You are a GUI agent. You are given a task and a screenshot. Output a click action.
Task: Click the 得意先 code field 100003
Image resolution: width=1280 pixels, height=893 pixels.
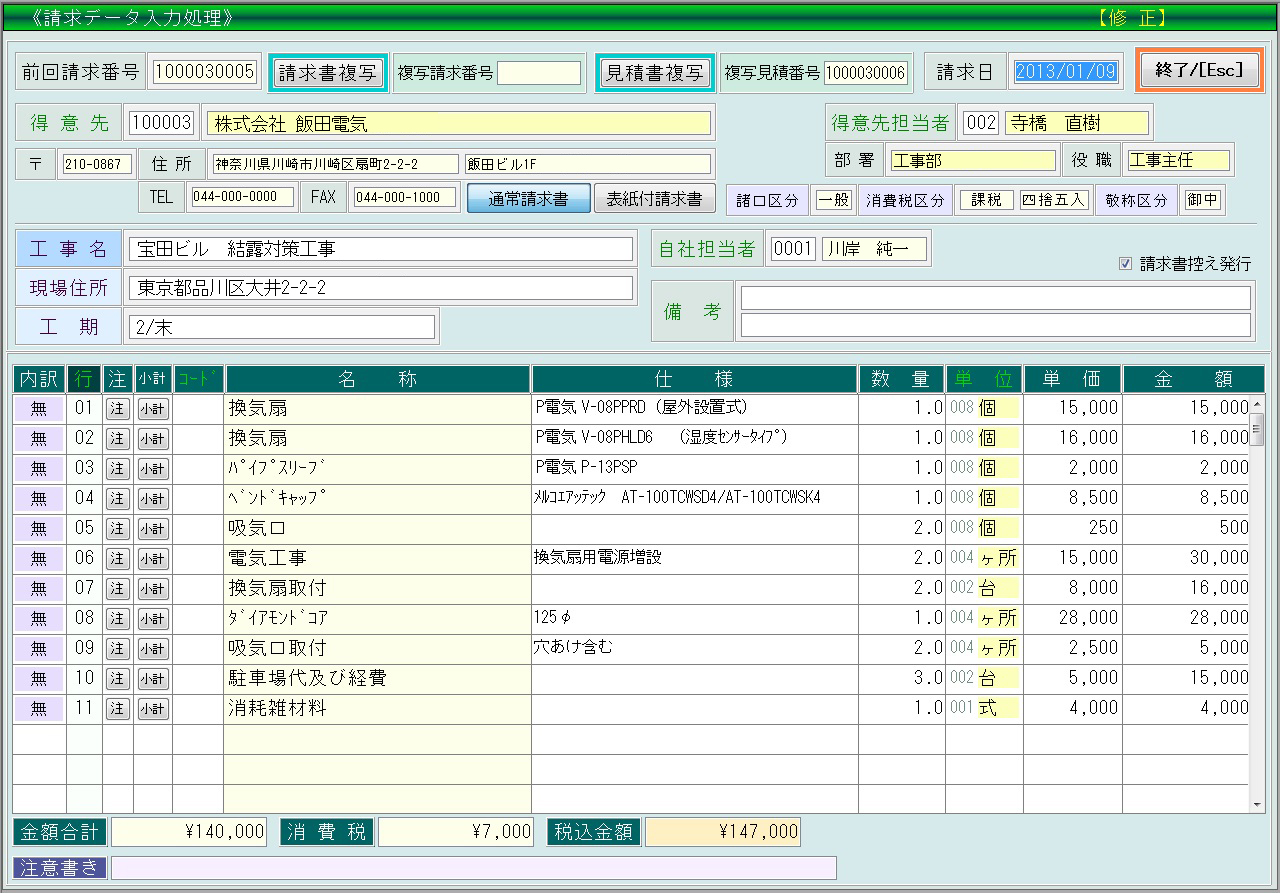point(161,123)
